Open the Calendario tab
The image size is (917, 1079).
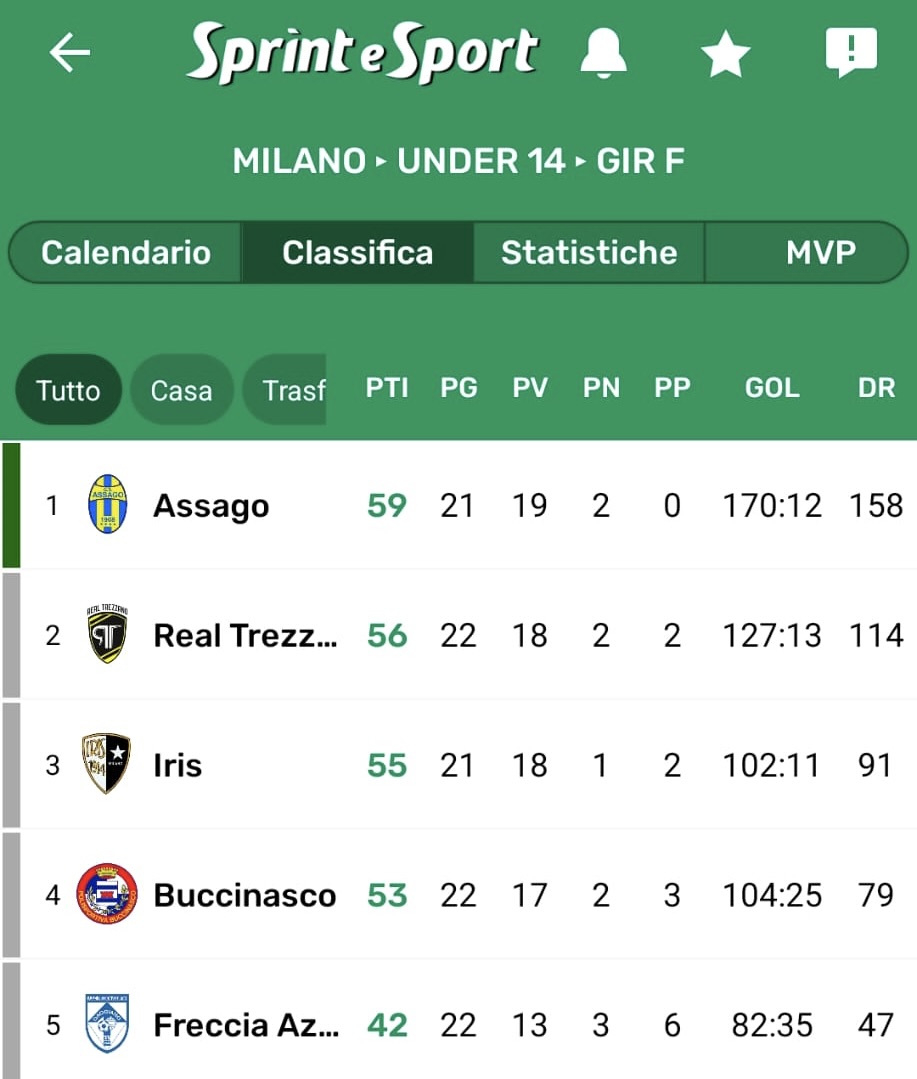pyautogui.click(x=126, y=252)
